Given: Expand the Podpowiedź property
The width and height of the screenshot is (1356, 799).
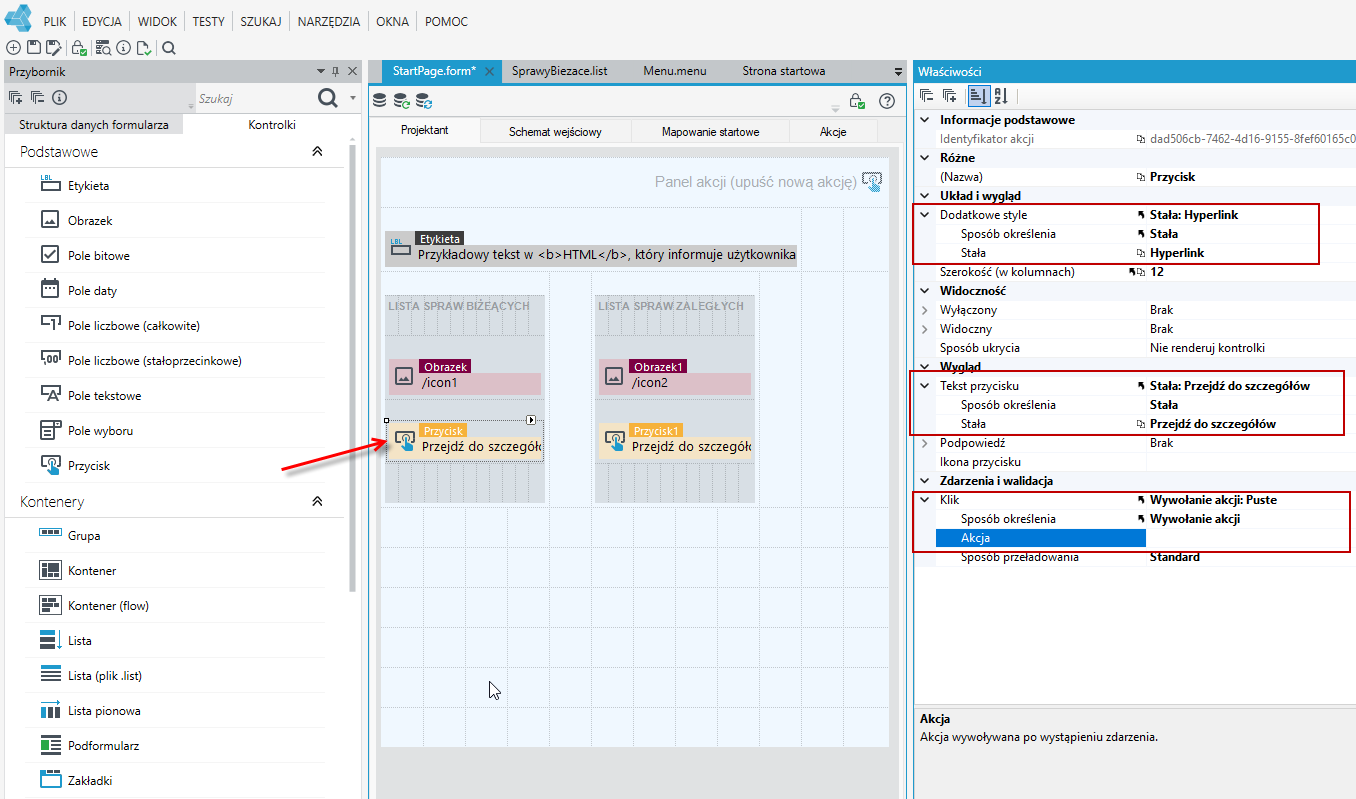Looking at the screenshot, I should pos(924,443).
